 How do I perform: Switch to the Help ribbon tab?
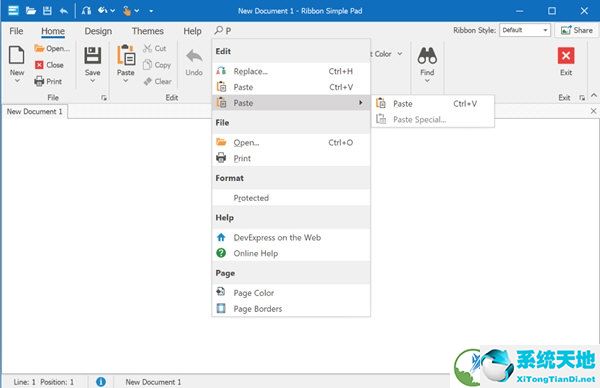pyautogui.click(x=192, y=31)
